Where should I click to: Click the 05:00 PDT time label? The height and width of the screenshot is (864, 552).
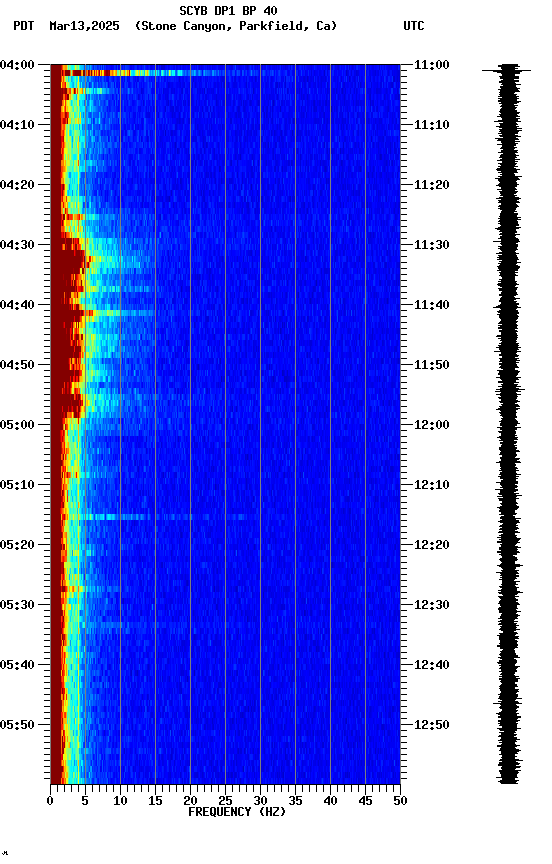tap(17, 425)
